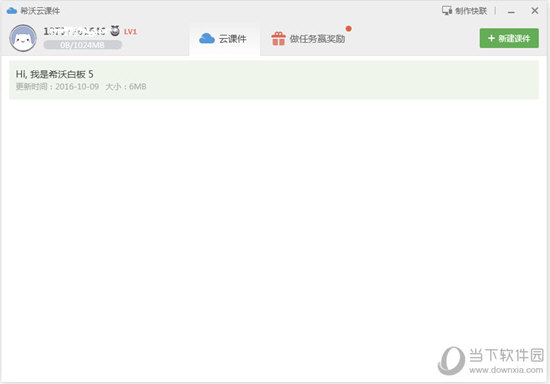Create a new courseware with 新建课件
The height and width of the screenshot is (384, 550).
509,38
